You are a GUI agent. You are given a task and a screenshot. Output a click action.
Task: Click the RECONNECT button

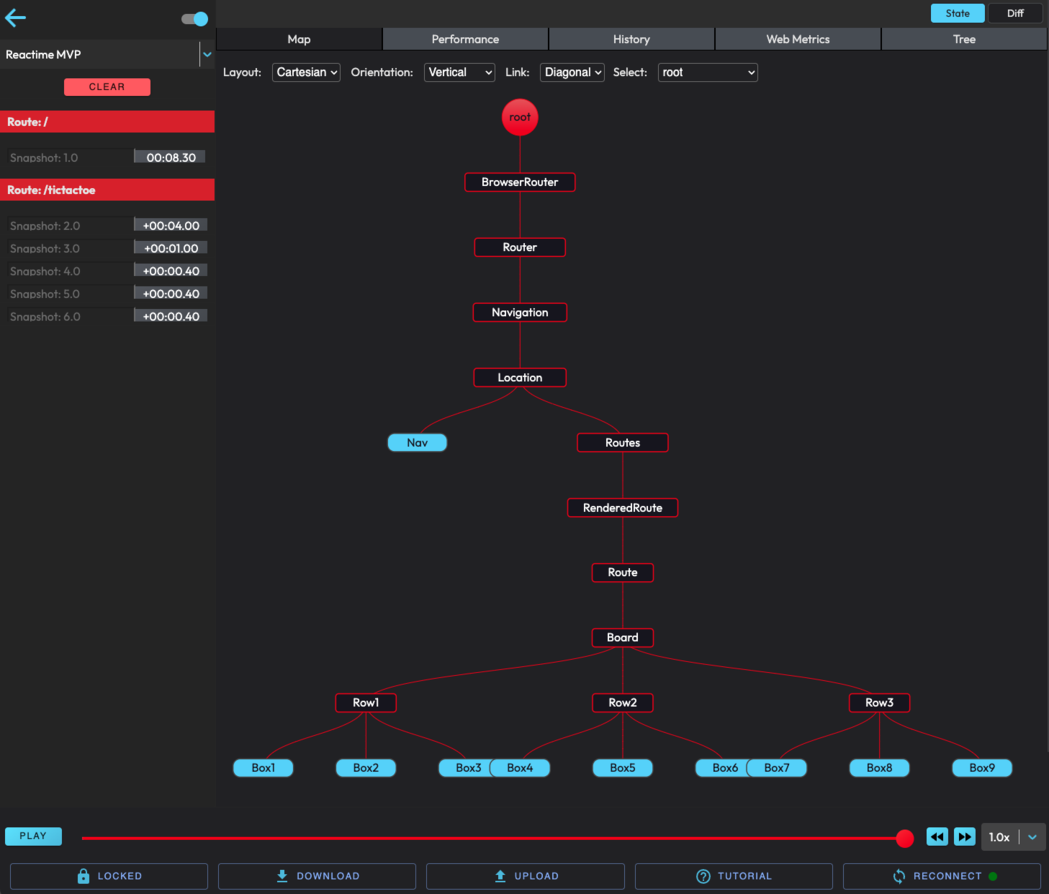pos(942,876)
